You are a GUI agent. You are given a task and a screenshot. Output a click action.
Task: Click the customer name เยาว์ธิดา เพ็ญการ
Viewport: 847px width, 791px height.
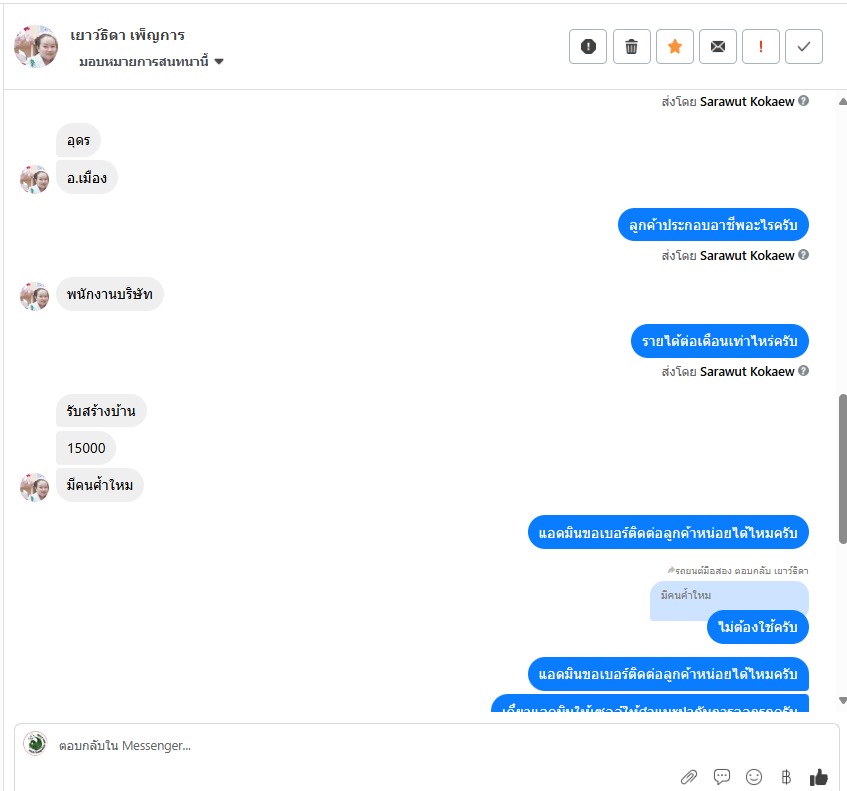click(127, 35)
